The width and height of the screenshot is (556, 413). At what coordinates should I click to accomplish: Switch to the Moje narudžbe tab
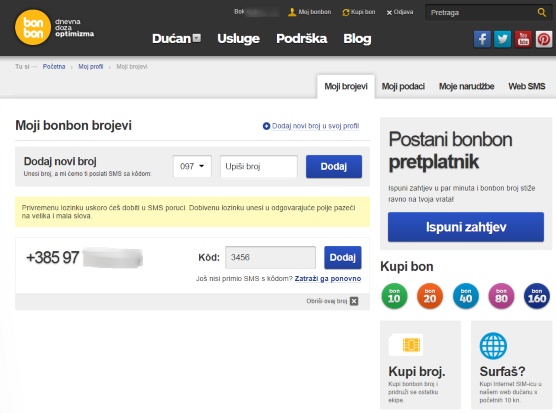466,86
